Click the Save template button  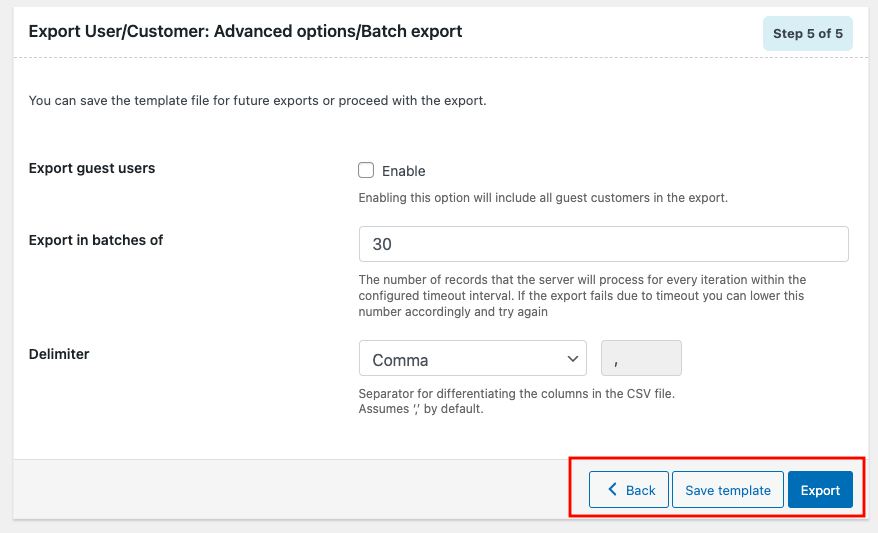pos(727,490)
